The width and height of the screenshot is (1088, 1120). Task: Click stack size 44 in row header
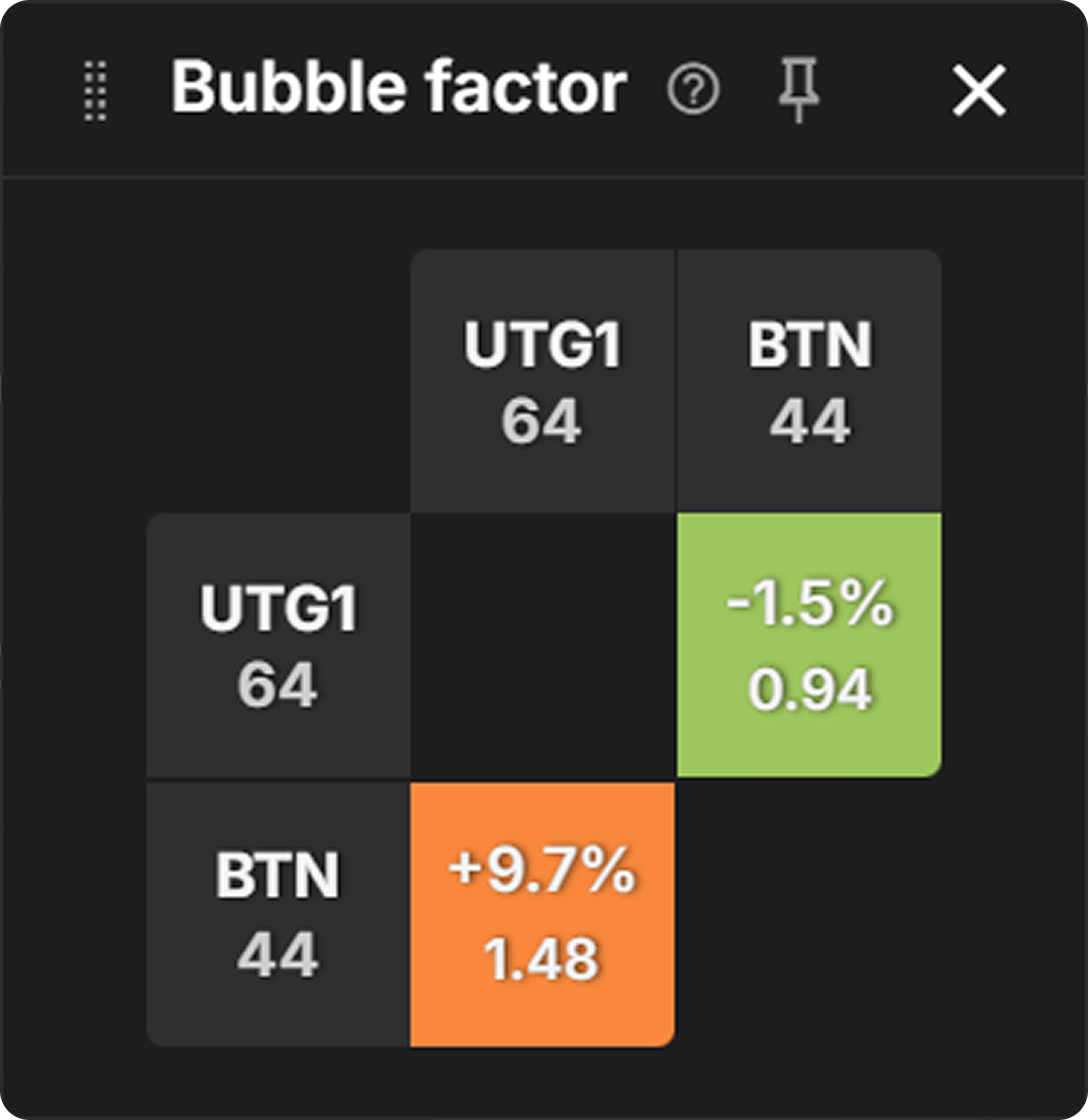click(x=278, y=954)
